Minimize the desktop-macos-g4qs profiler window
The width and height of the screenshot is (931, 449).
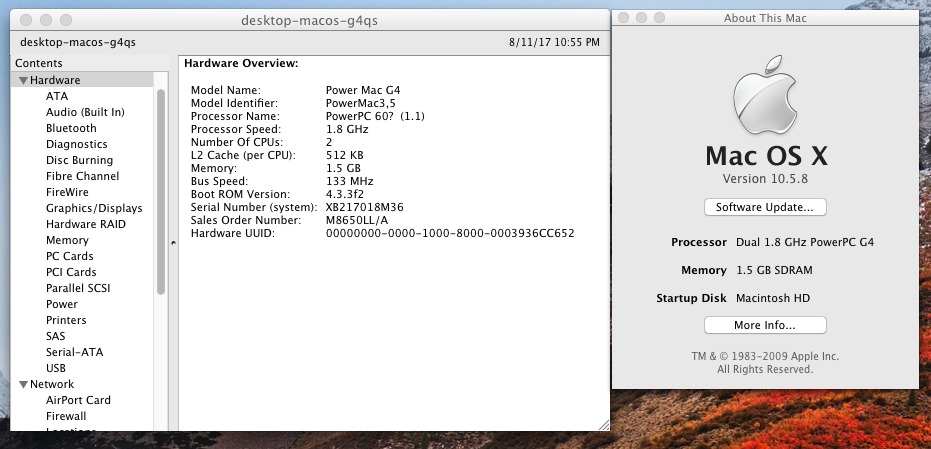pos(46,20)
